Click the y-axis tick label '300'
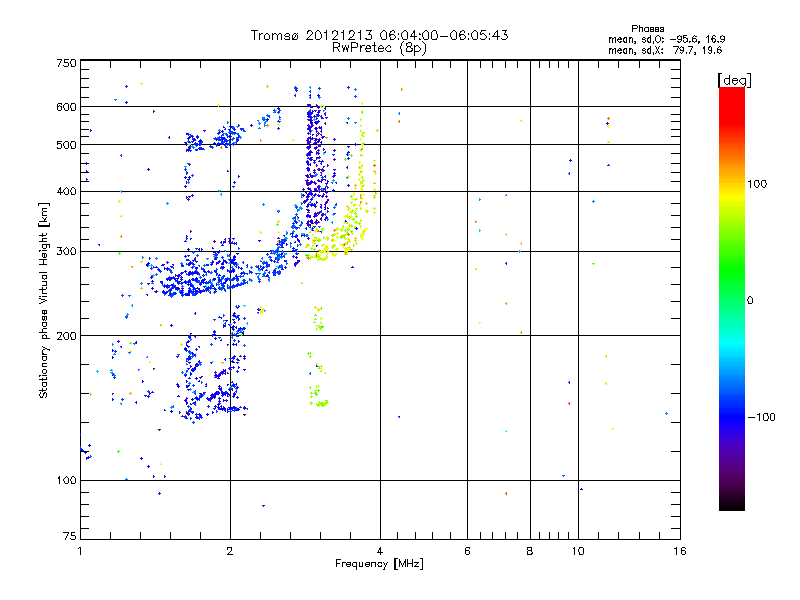Screen dimensions: 800x600 click(67, 252)
